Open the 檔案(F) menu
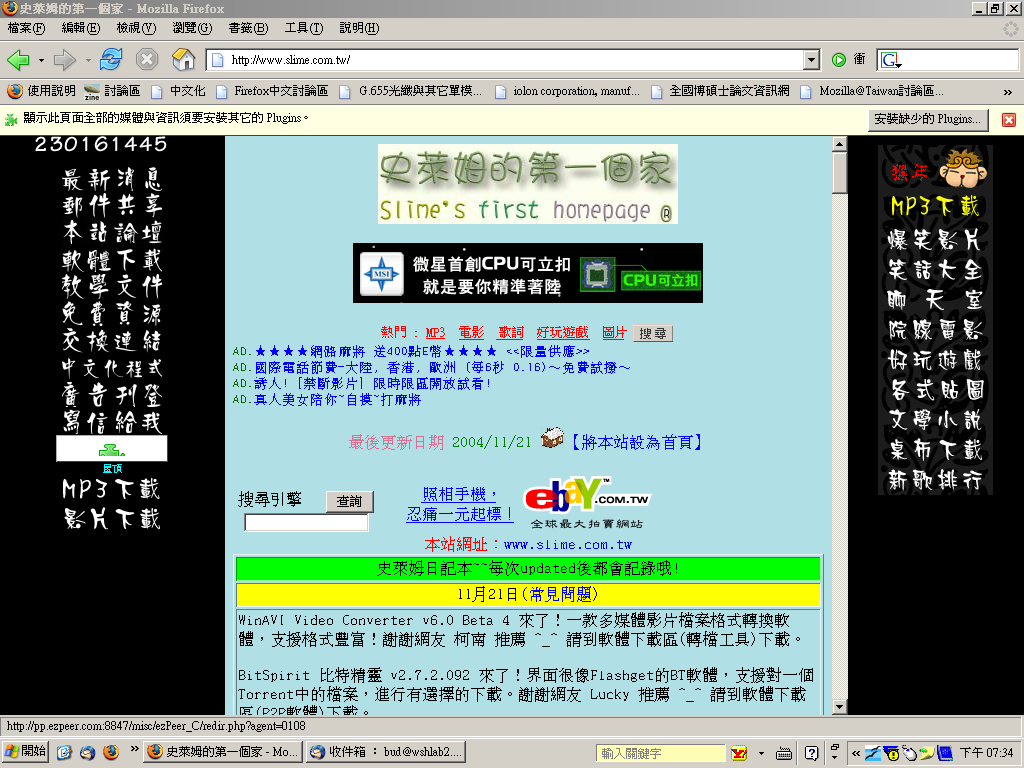The width and height of the screenshot is (1024, 768). (x=26, y=28)
